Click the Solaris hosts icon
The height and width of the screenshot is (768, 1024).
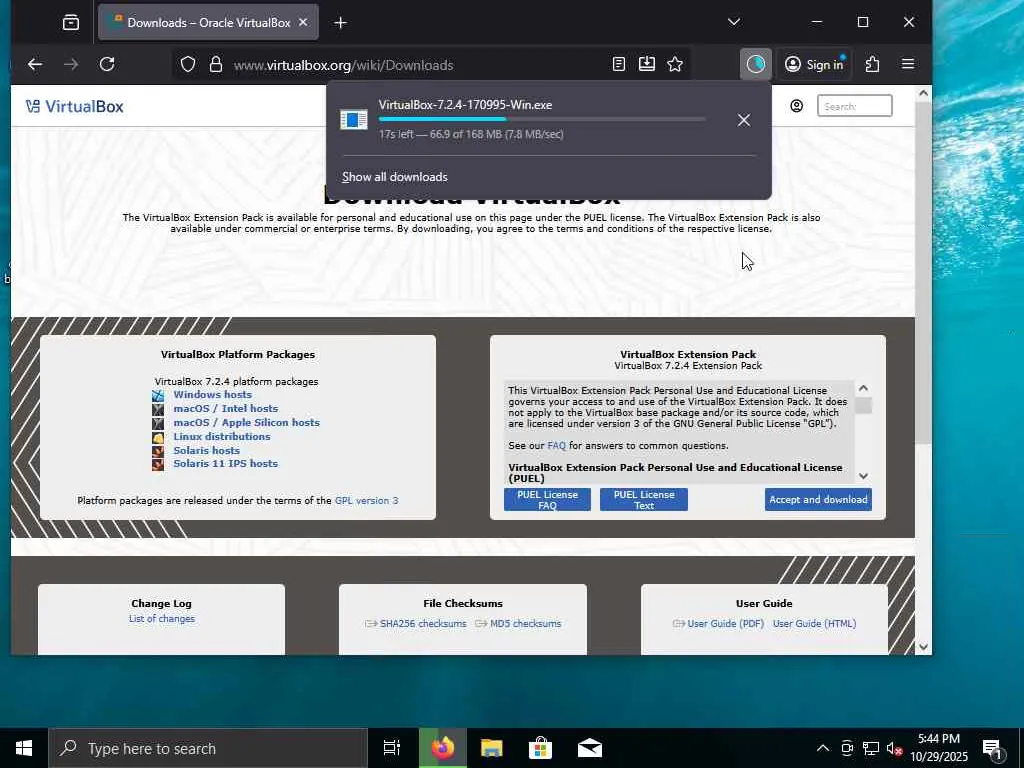coord(158,451)
